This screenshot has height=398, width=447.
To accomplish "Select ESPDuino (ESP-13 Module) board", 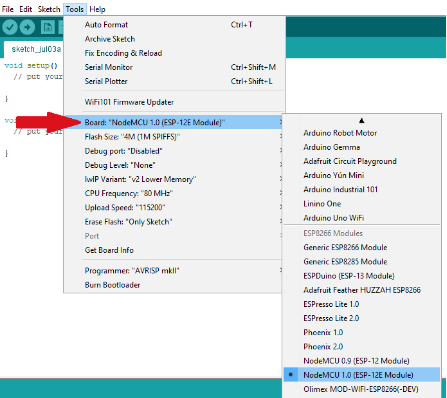I will click(x=362, y=276).
